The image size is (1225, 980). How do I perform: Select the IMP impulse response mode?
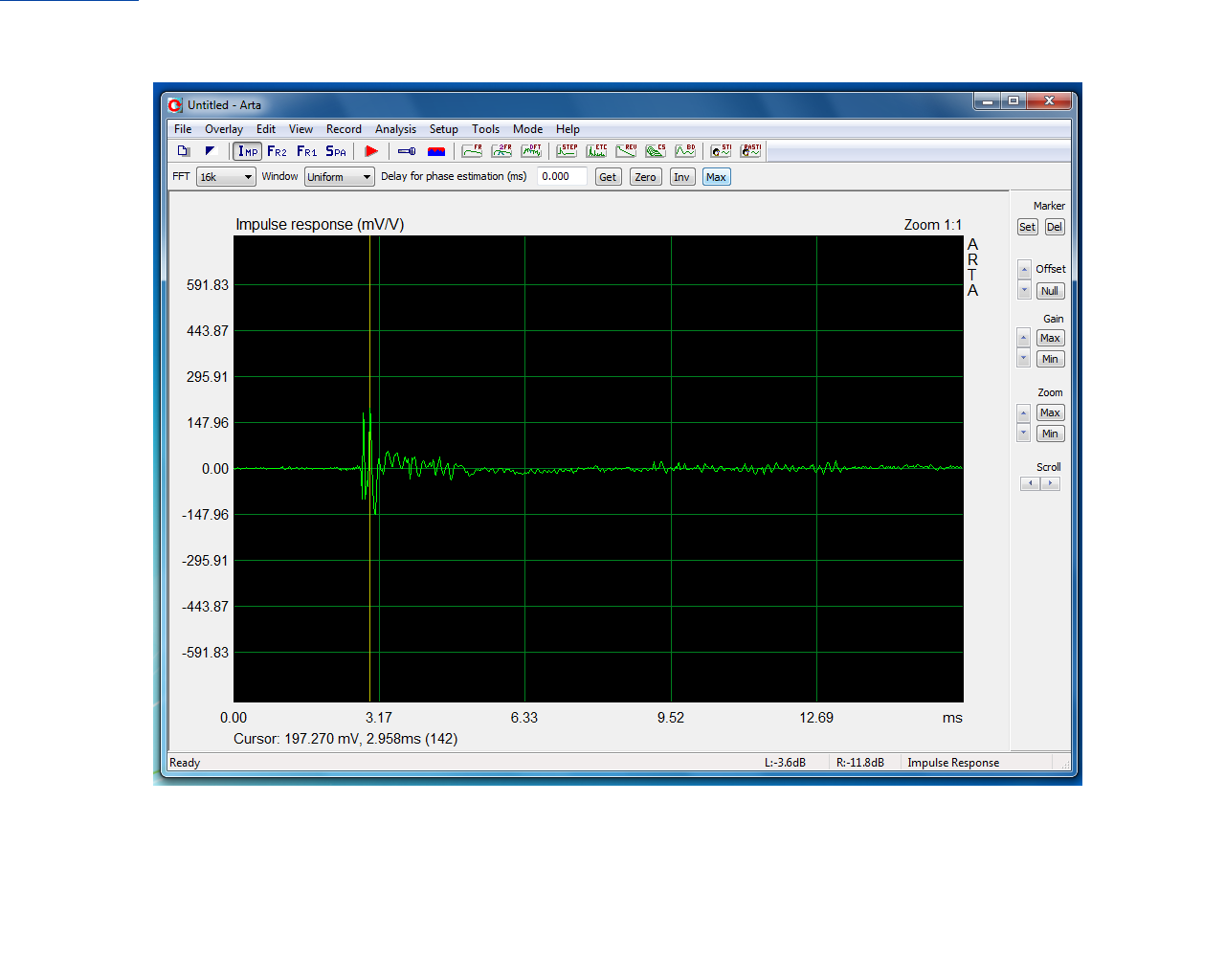tap(248, 151)
